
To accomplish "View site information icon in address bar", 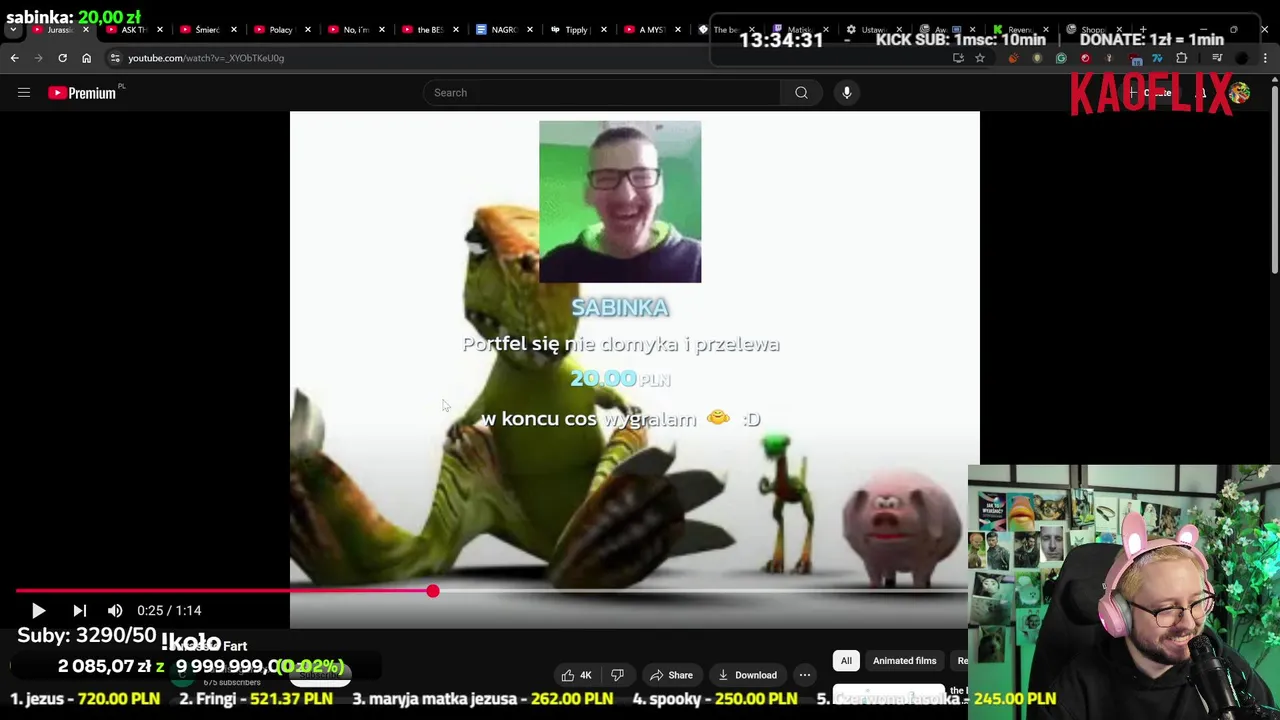I will 115,58.
